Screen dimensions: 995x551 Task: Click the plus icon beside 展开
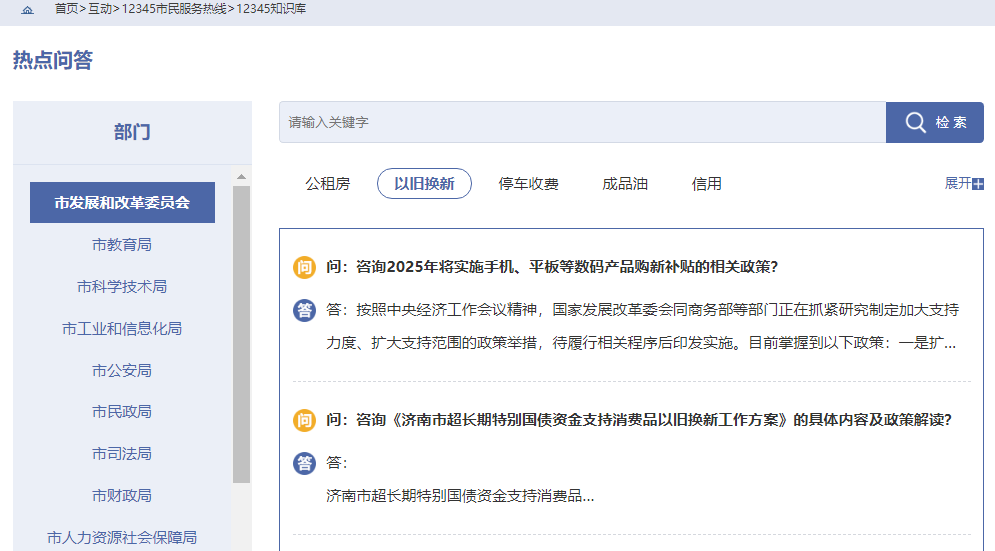pos(978,184)
